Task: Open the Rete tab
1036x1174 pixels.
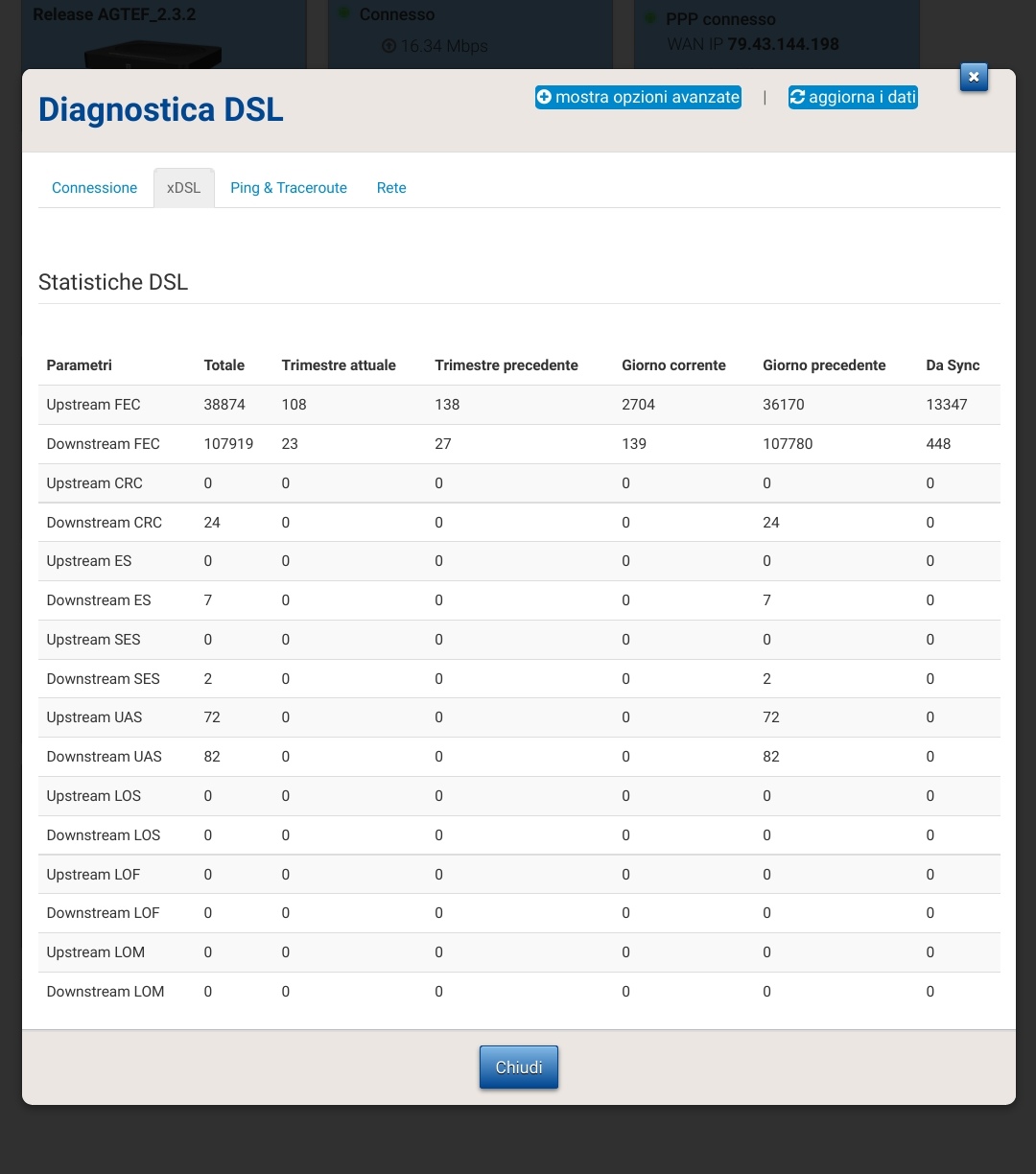Action: (391, 188)
